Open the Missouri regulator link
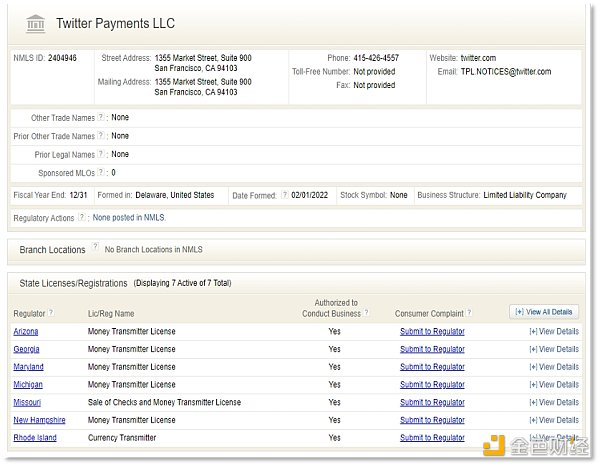Image resolution: width=600 pixels, height=467 pixels. point(28,403)
